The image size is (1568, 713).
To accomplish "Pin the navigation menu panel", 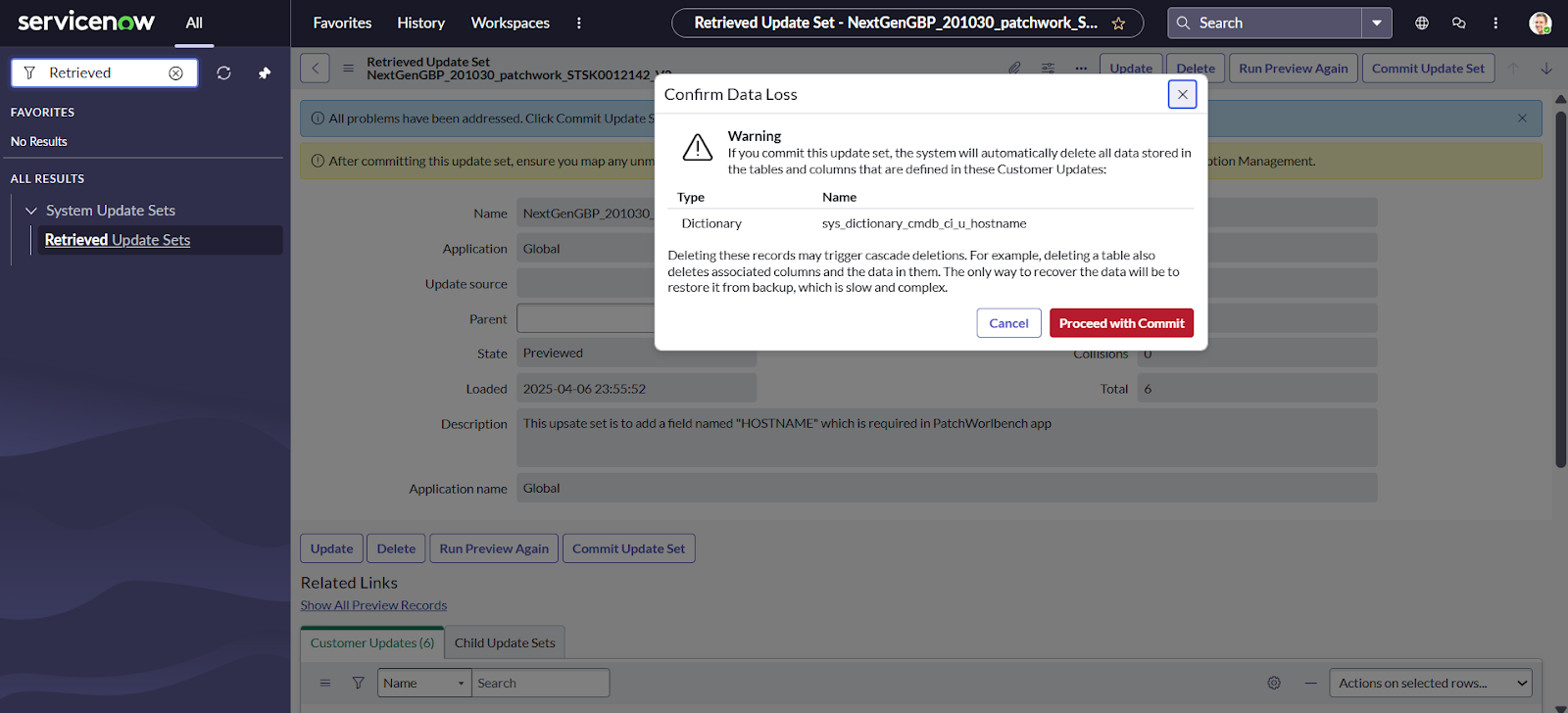I will (265, 73).
